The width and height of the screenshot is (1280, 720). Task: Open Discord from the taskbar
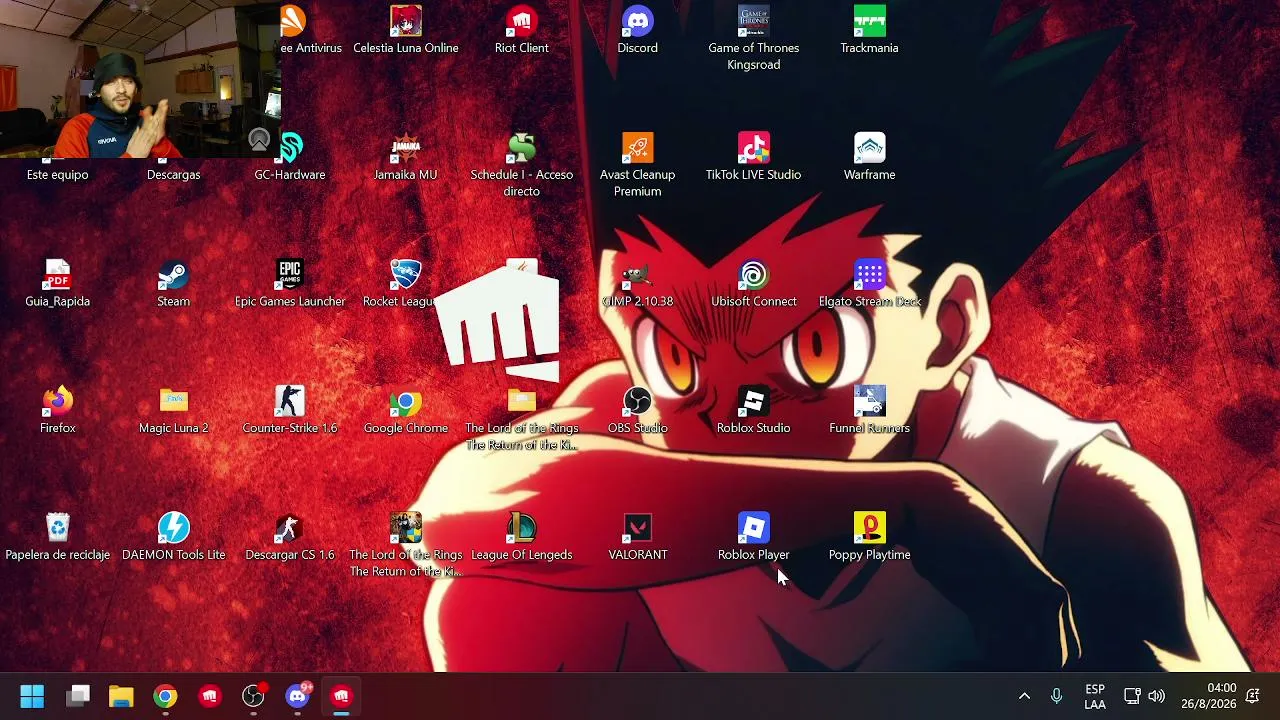pos(297,696)
